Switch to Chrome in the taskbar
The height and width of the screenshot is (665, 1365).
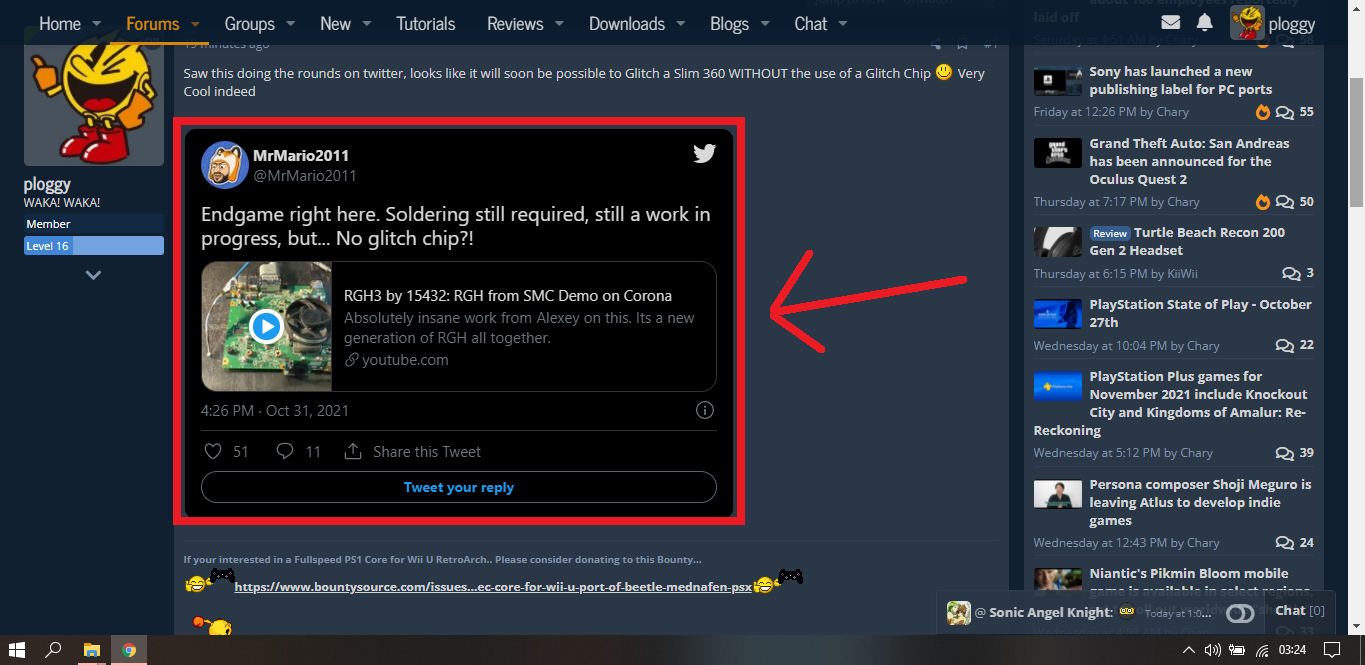click(x=129, y=650)
